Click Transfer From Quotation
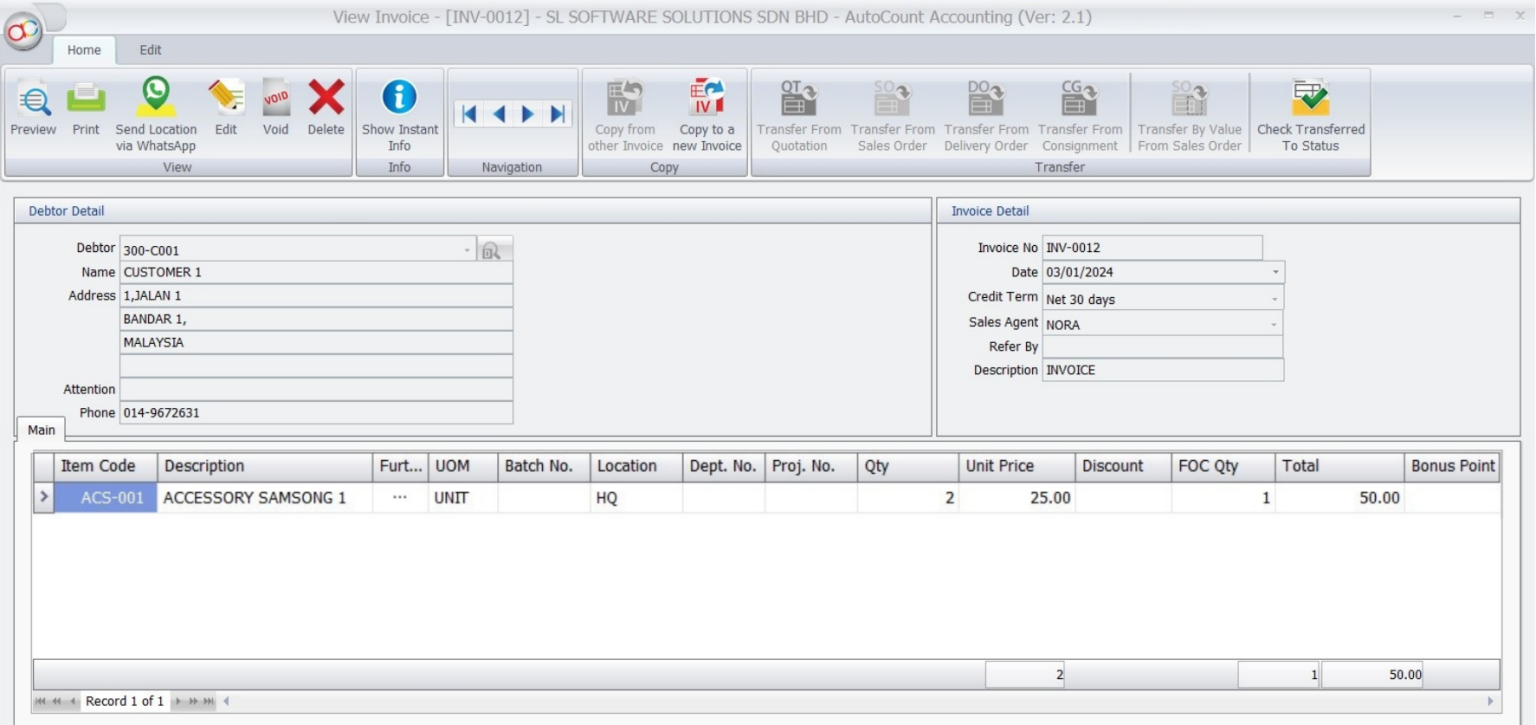This screenshot has height=725, width=1536. click(799, 115)
